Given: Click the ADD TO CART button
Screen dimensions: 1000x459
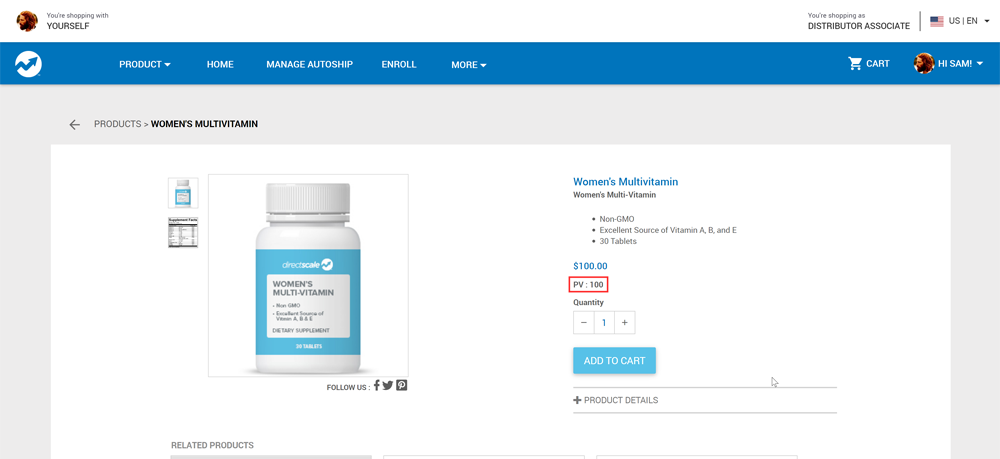Looking at the screenshot, I should point(614,361).
